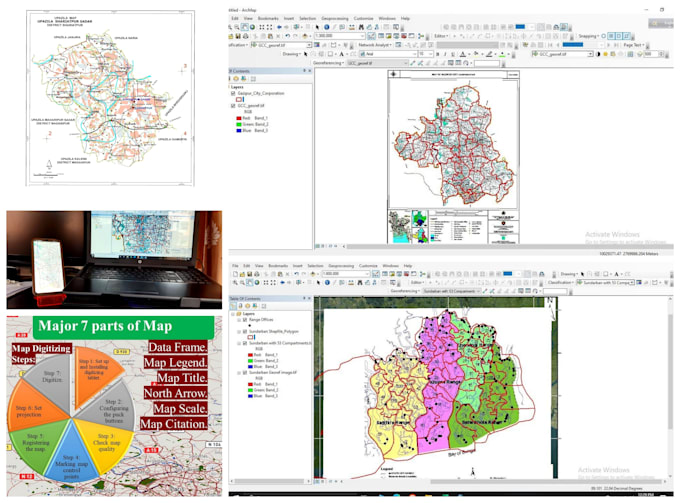Image resolution: width=680 pixels, height=503 pixels.
Task: Click Gazipur_City_Corporation red outline symbol swatch
Action: (x=239, y=99)
